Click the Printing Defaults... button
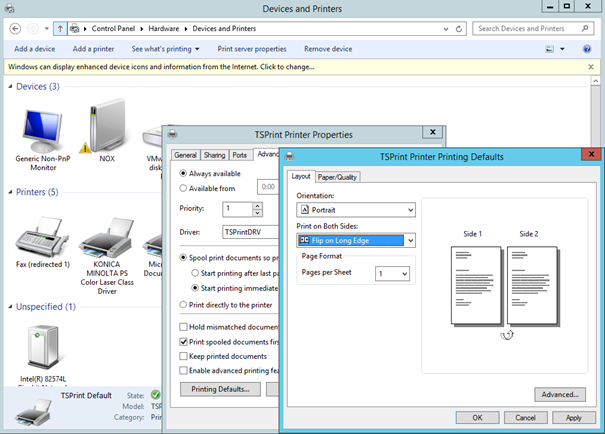Screen dimensions: 605x434 [219, 389]
